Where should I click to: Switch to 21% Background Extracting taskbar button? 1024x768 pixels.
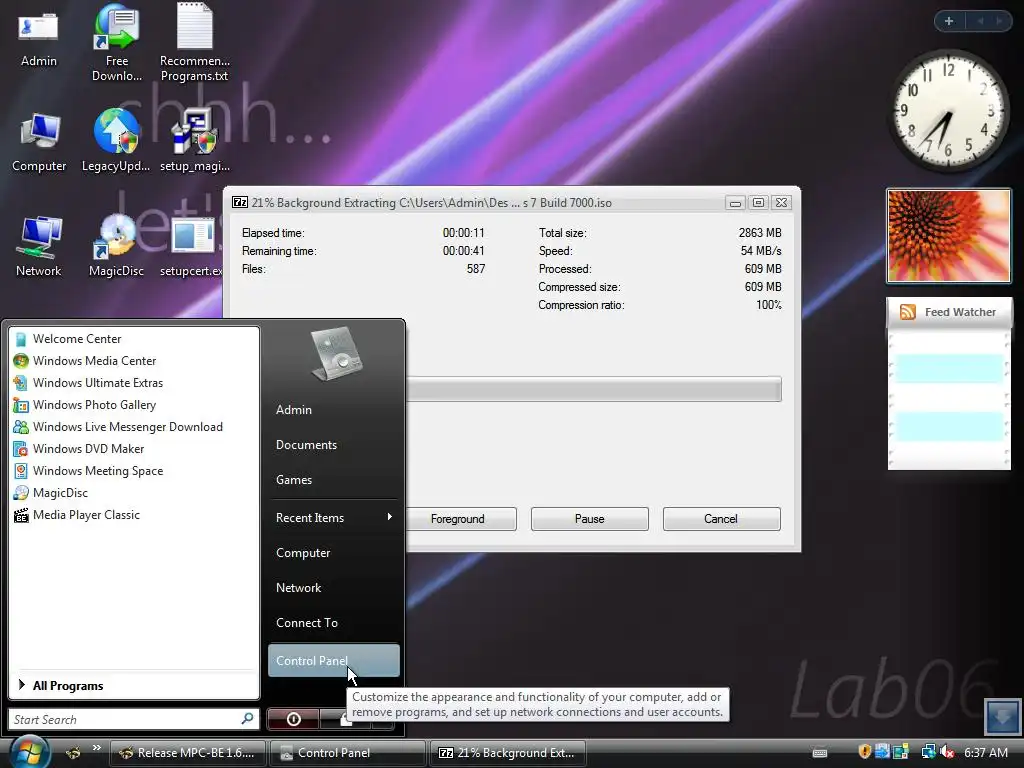(x=507, y=753)
